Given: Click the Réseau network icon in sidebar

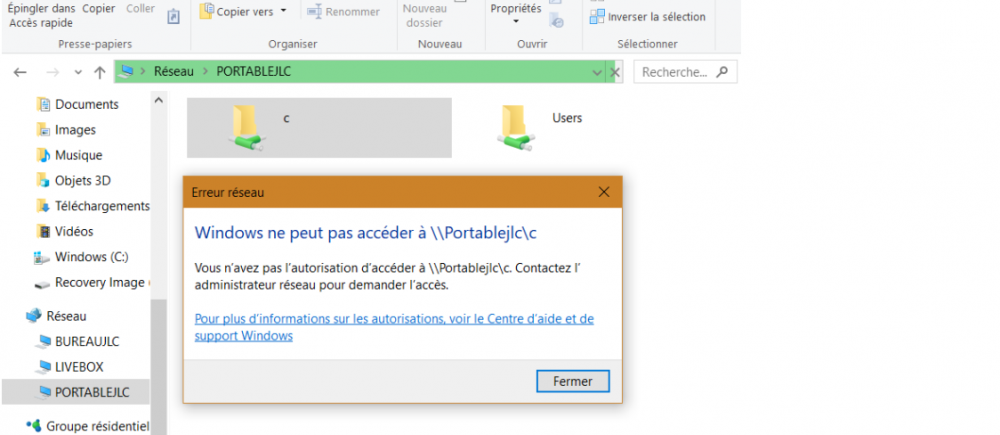Looking at the screenshot, I should pyautogui.click(x=33, y=316).
